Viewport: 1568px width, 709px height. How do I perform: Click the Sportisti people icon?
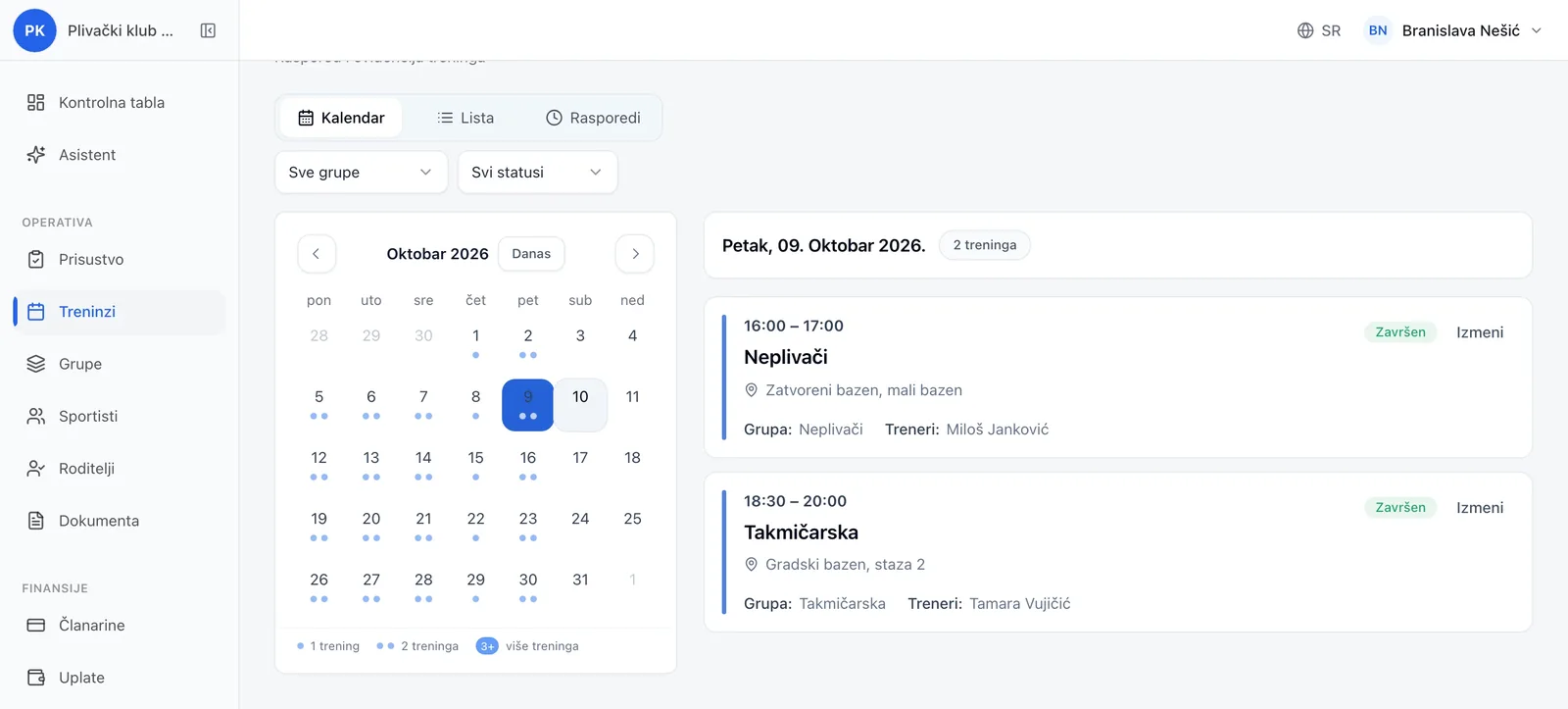pyautogui.click(x=36, y=416)
